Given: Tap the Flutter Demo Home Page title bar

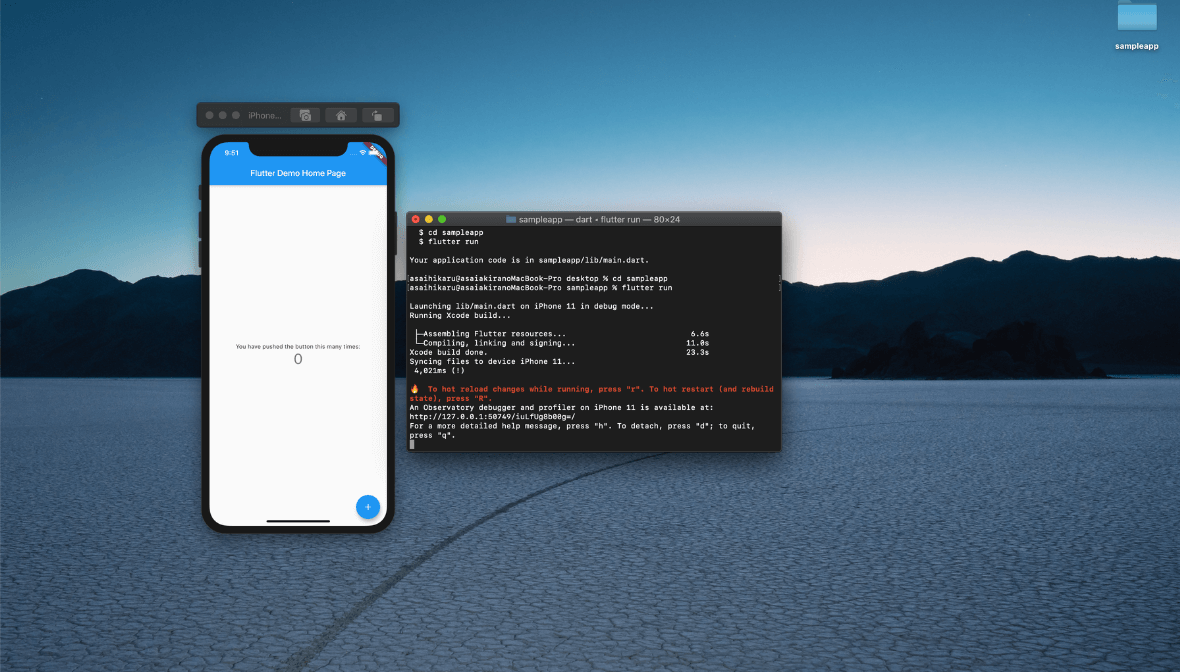Looking at the screenshot, I should click(x=297, y=172).
